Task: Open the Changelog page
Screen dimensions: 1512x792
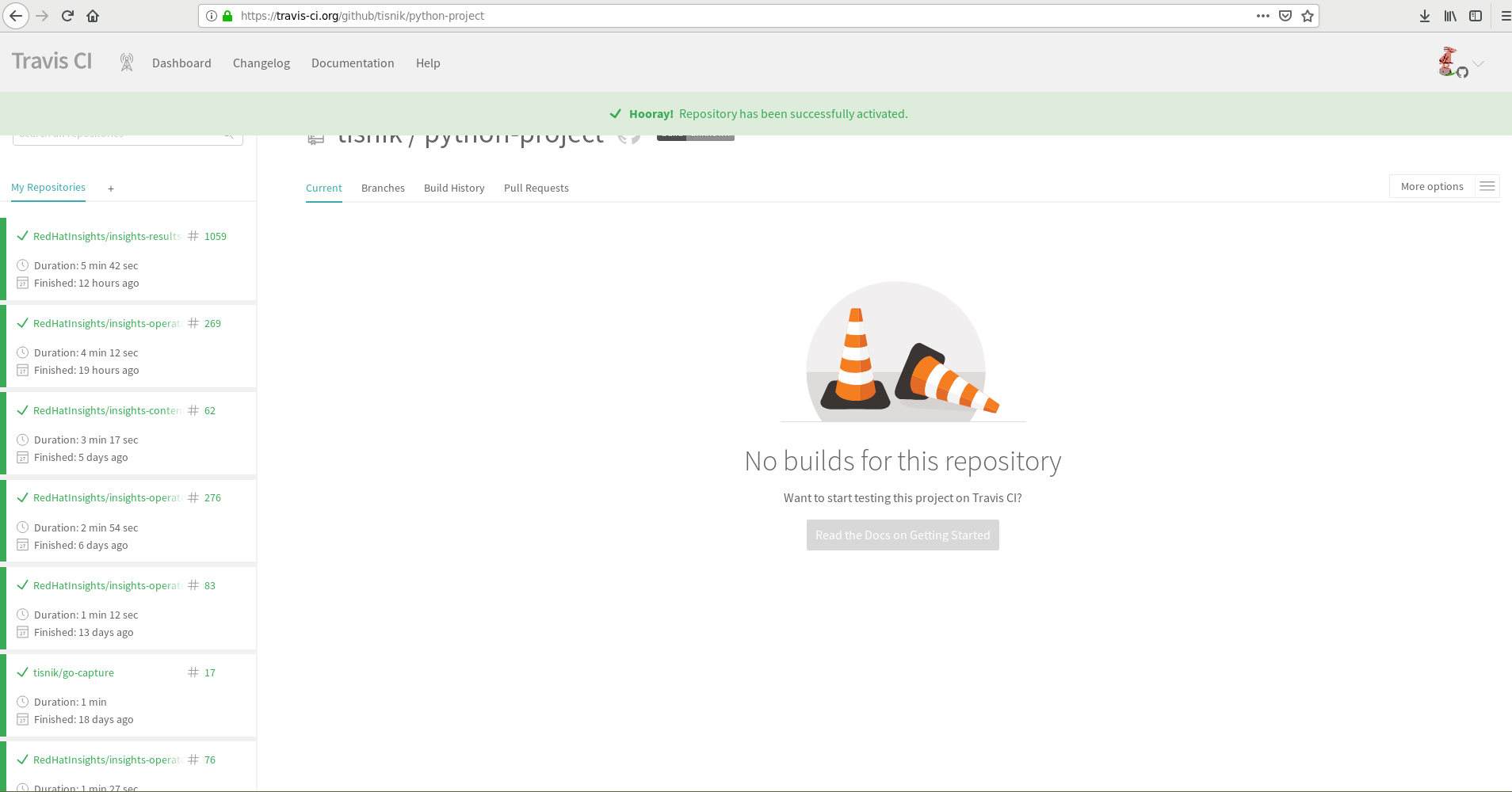Action: [x=262, y=63]
